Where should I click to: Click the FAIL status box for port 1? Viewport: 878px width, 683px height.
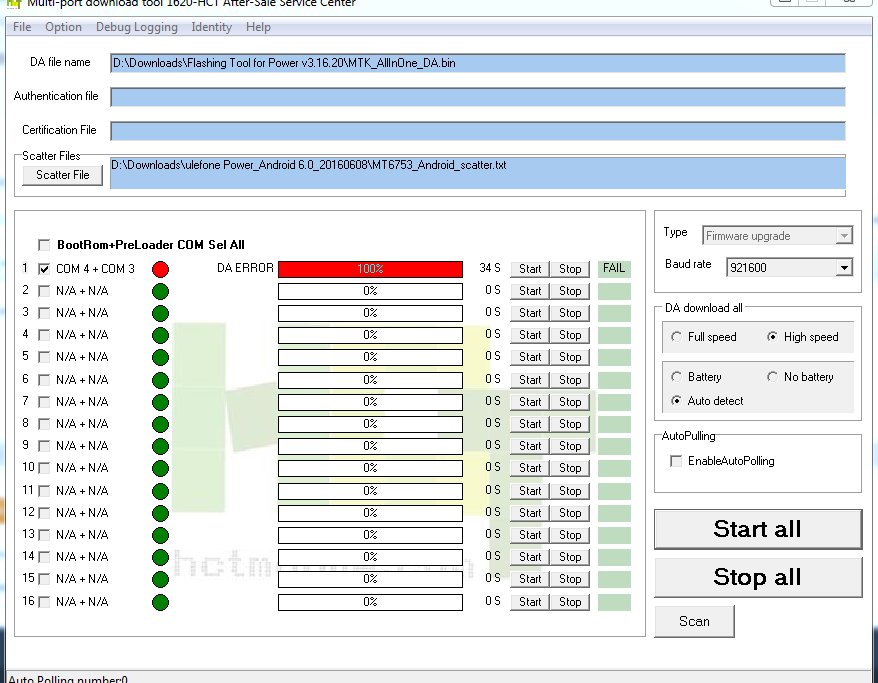coord(614,269)
